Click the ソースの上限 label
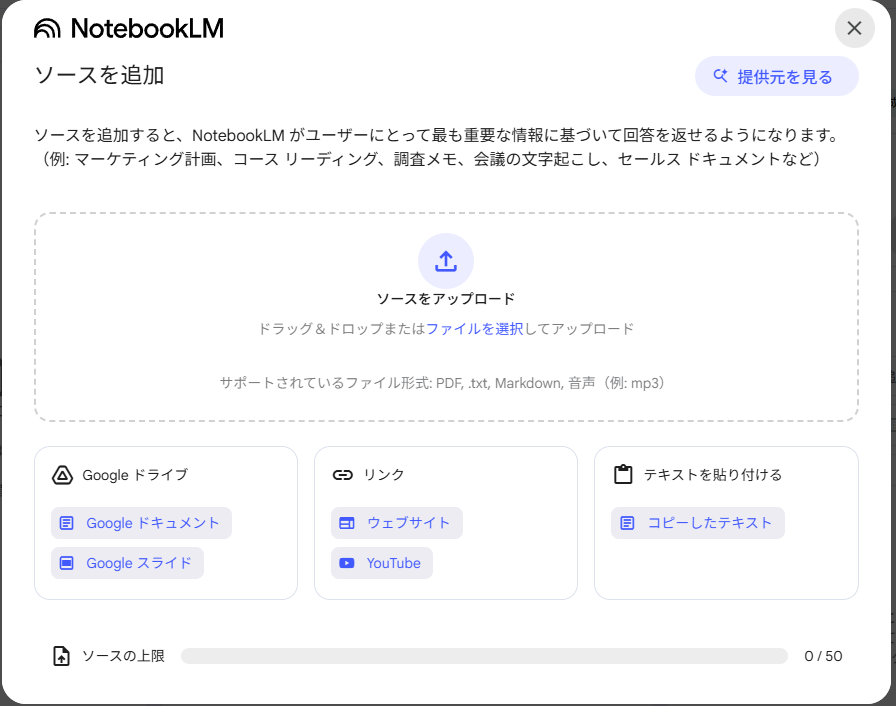The image size is (896, 706). (123, 656)
